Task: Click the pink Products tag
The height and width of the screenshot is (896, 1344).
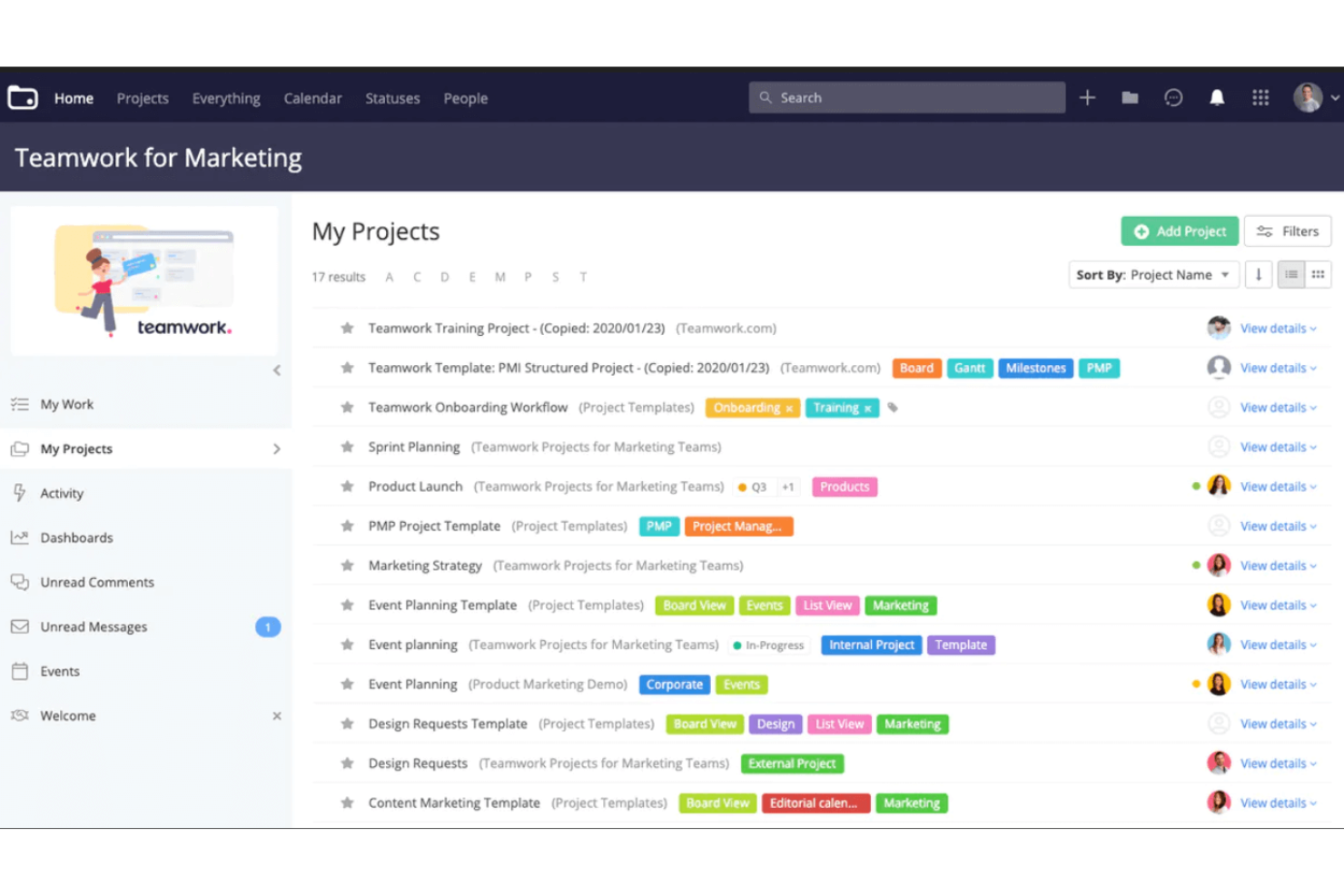Action: point(845,487)
